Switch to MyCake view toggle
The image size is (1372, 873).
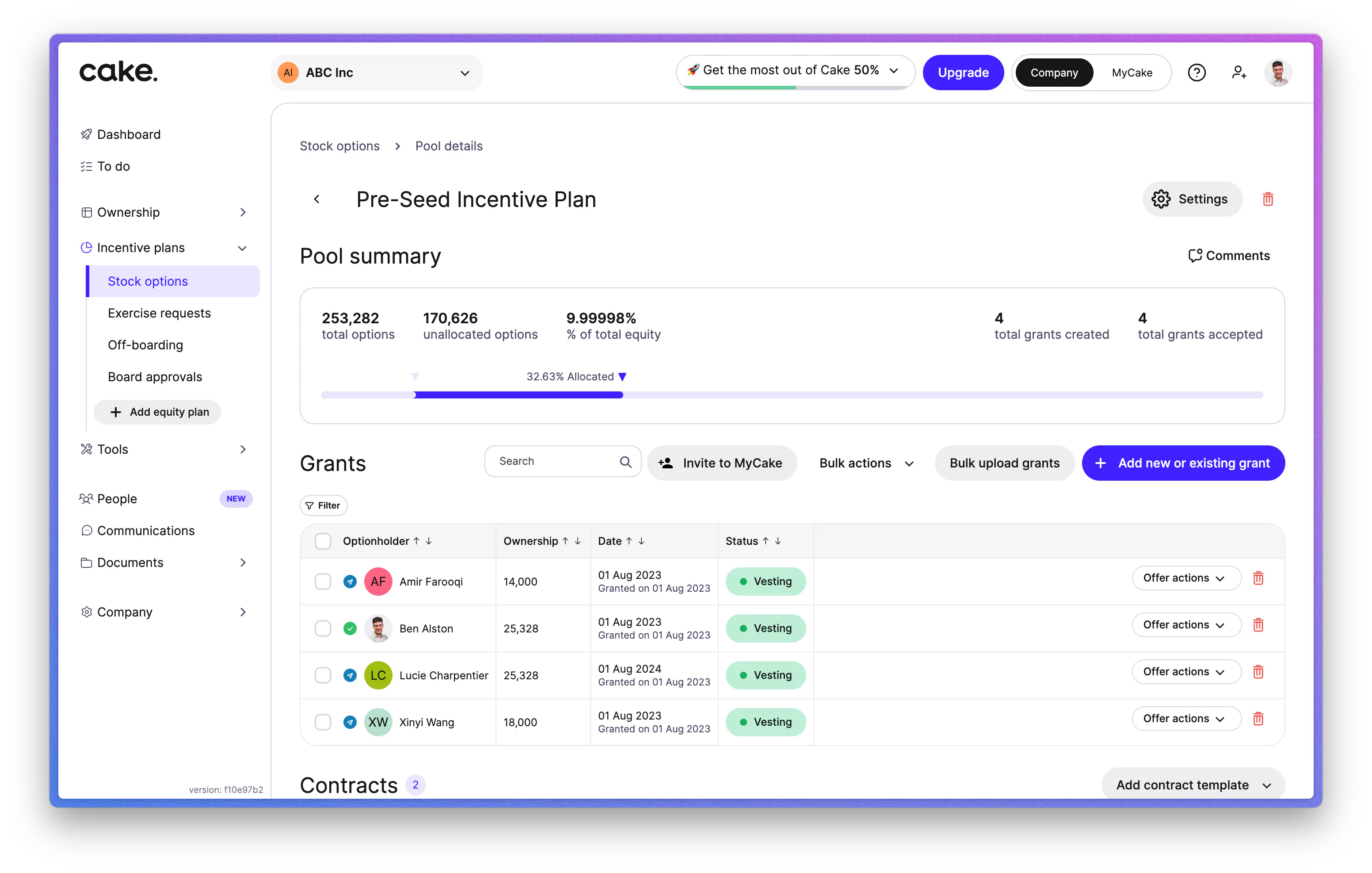1132,73
